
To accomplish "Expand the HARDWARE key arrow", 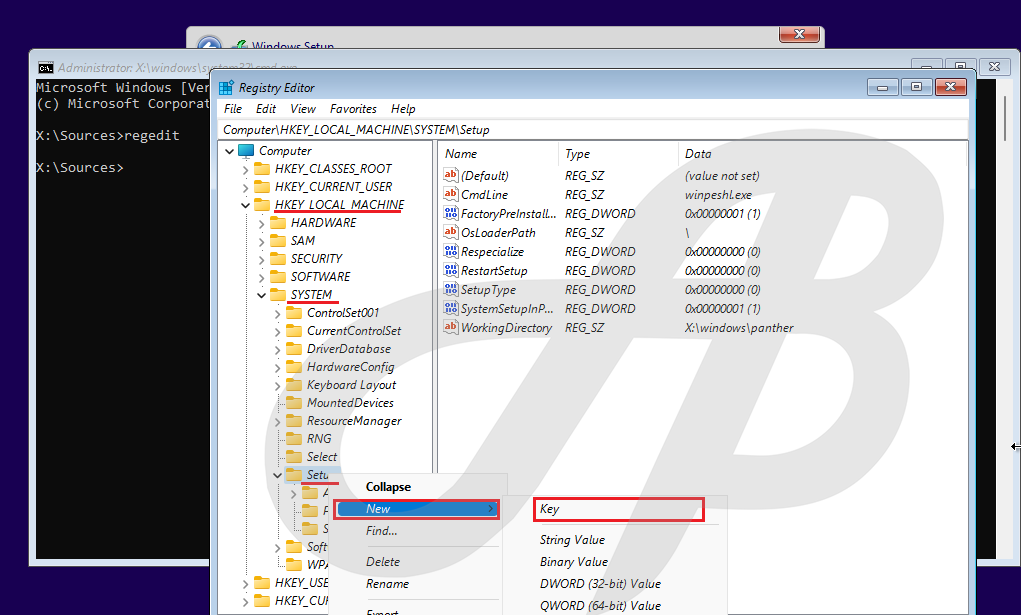I will [262, 223].
